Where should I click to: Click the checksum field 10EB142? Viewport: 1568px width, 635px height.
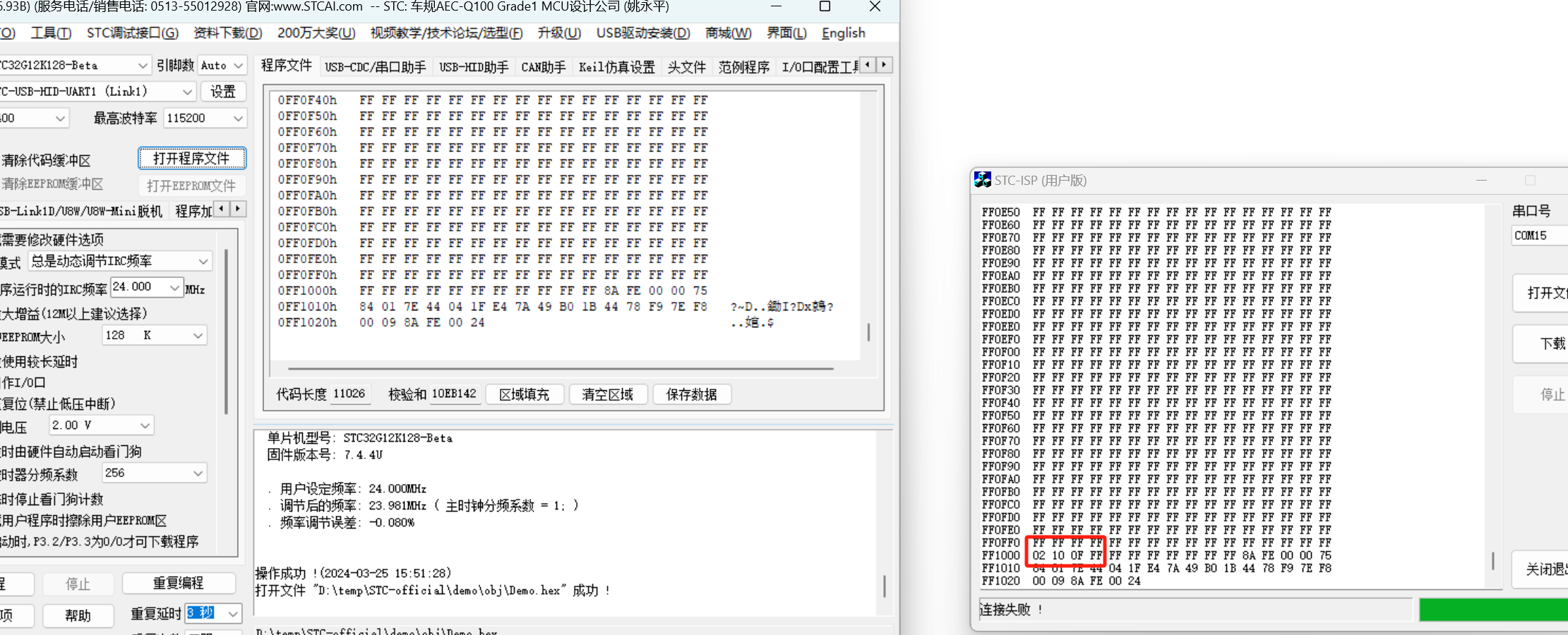click(454, 394)
